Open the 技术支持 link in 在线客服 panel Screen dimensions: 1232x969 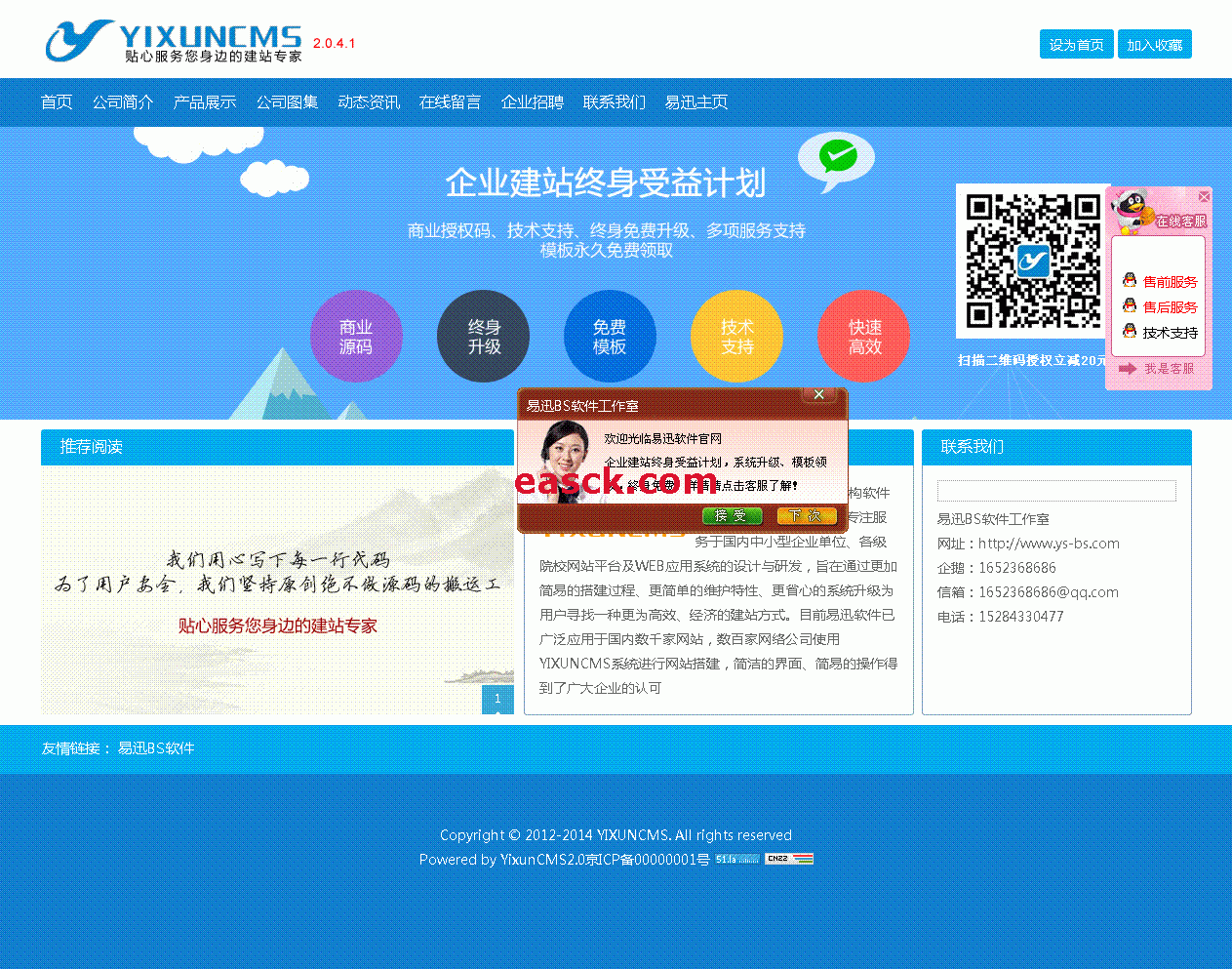pyautogui.click(x=1170, y=333)
